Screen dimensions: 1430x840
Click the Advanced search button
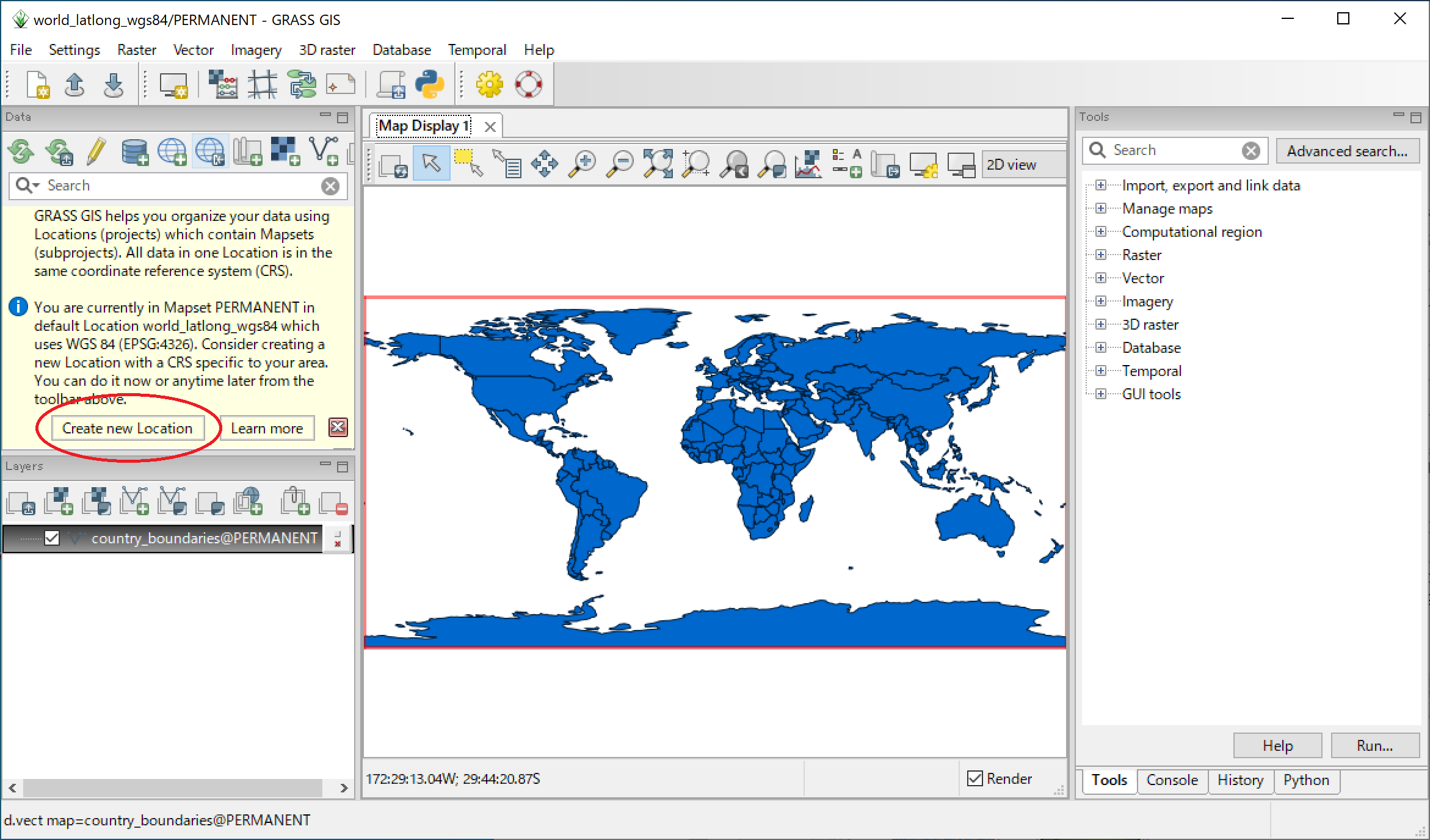(x=1347, y=151)
